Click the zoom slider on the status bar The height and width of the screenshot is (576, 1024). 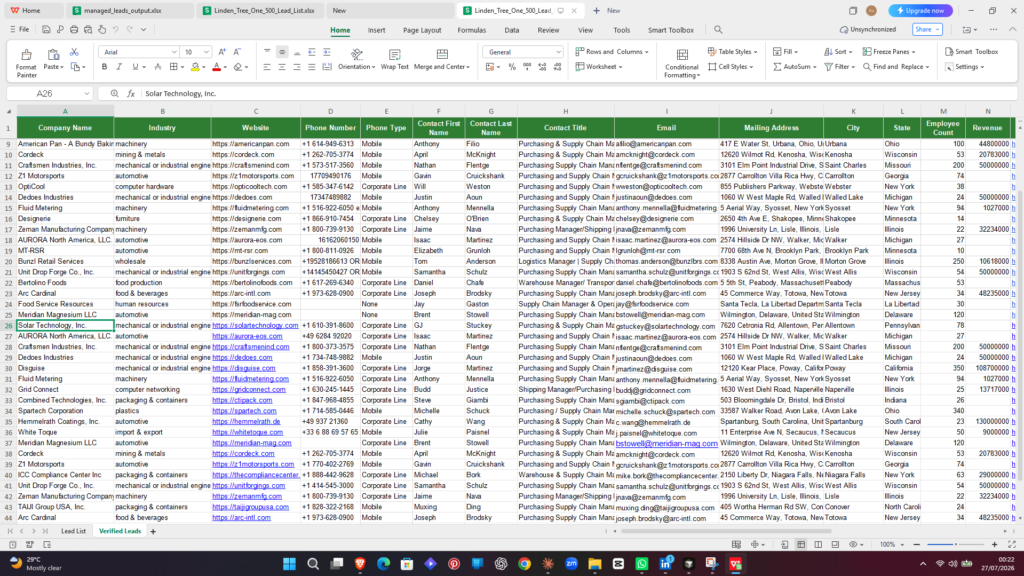pyautogui.click(x=955, y=544)
